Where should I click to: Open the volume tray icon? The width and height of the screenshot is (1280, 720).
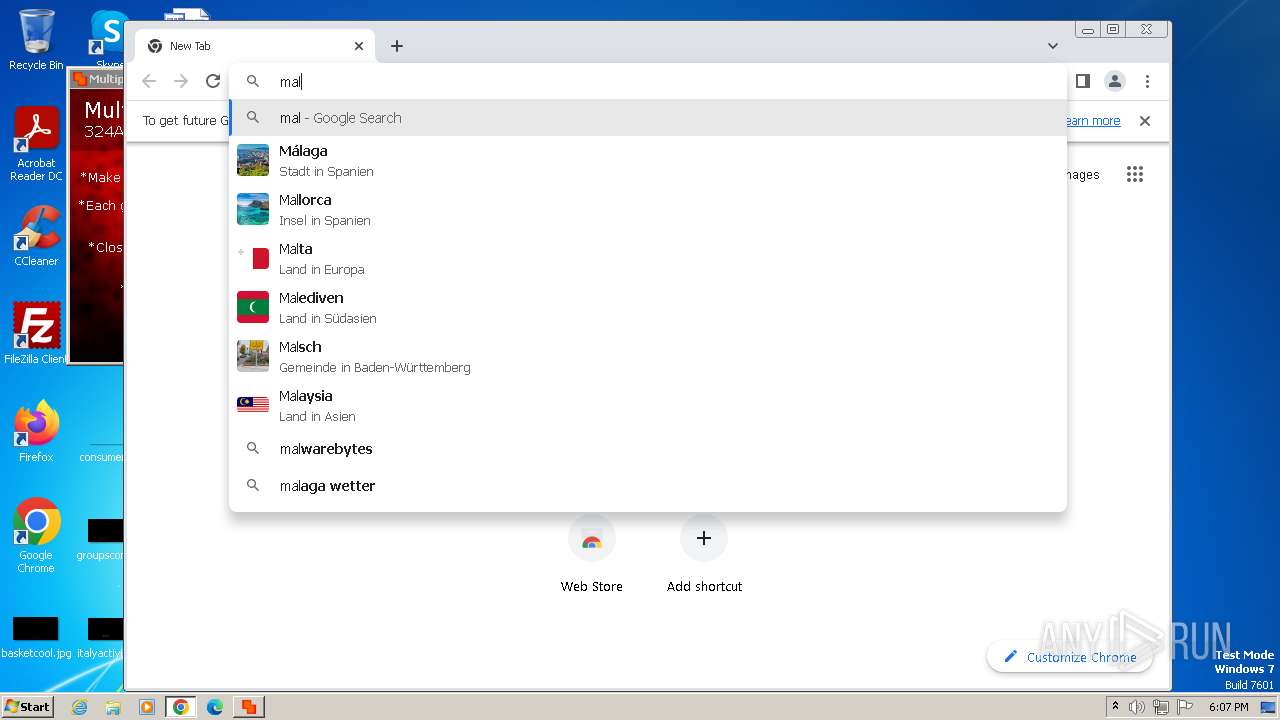click(x=1137, y=707)
